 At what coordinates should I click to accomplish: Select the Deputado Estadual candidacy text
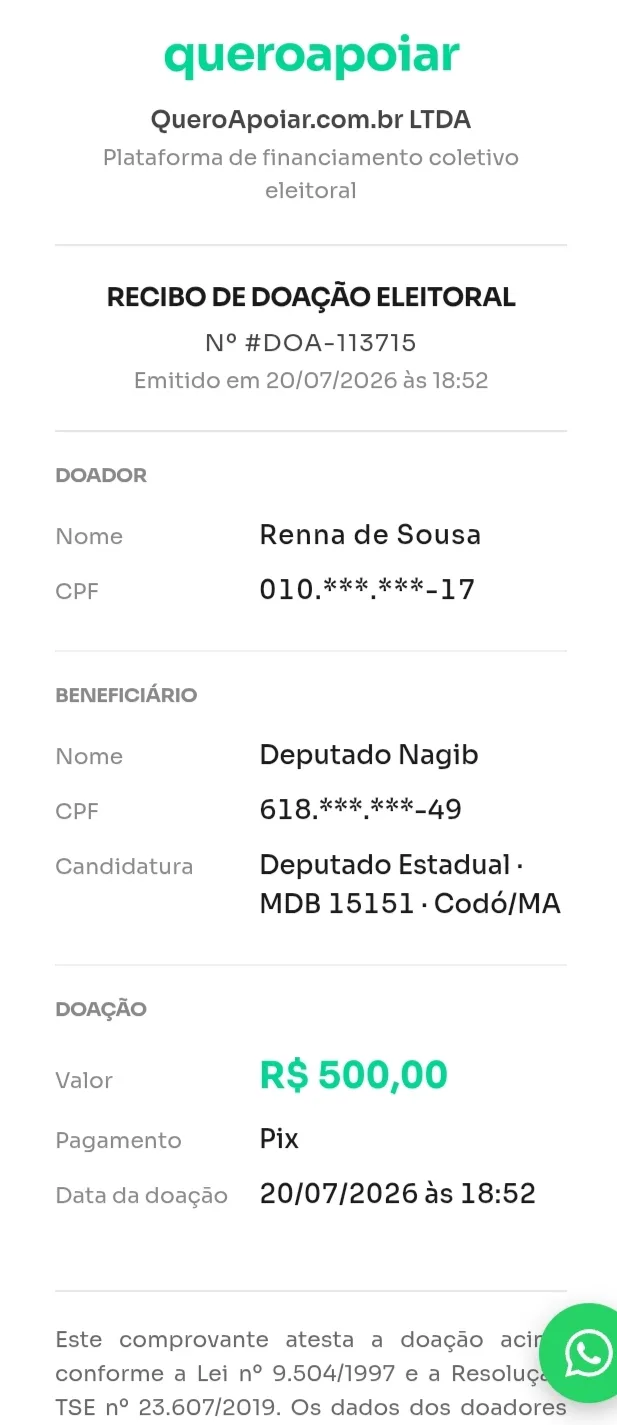[385, 865]
